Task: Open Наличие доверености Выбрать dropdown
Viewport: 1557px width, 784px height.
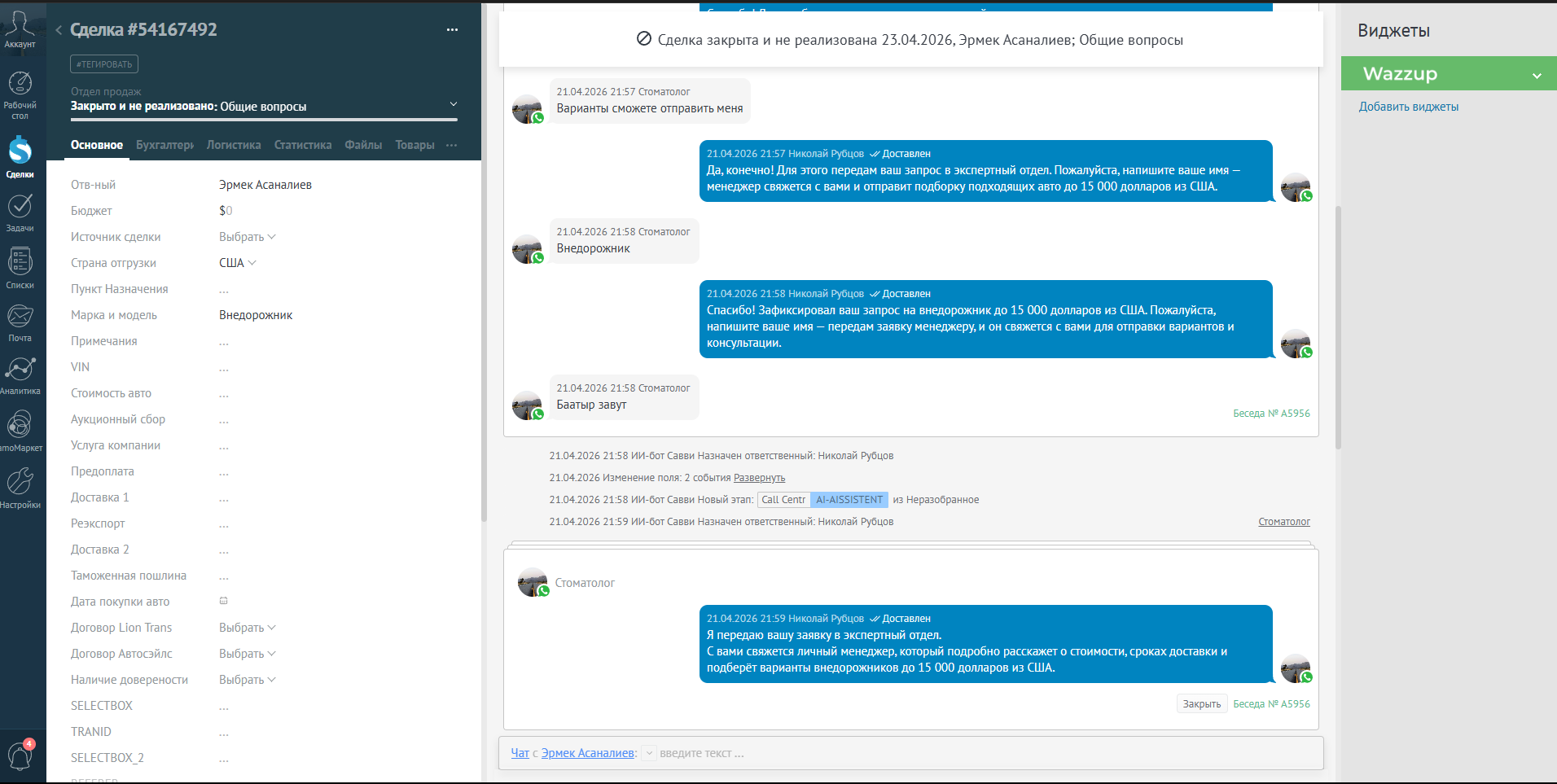Action: pos(248,680)
